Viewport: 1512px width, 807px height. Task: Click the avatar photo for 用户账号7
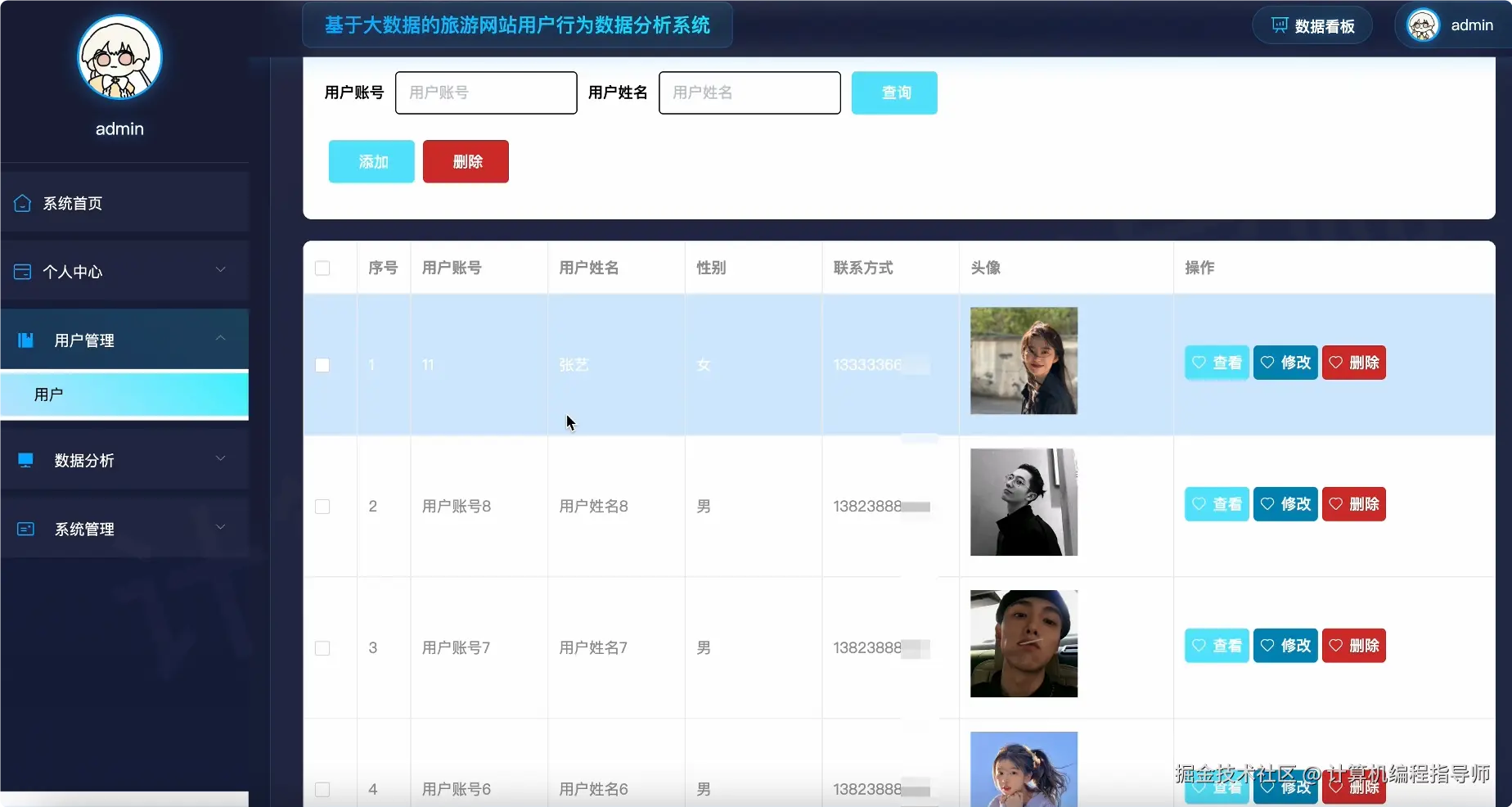tap(1024, 644)
